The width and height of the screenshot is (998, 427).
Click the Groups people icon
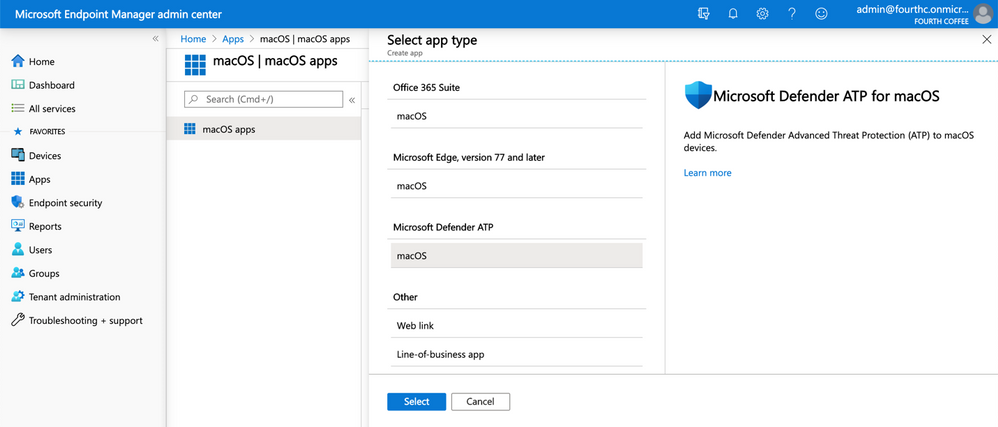coord(18,273)
